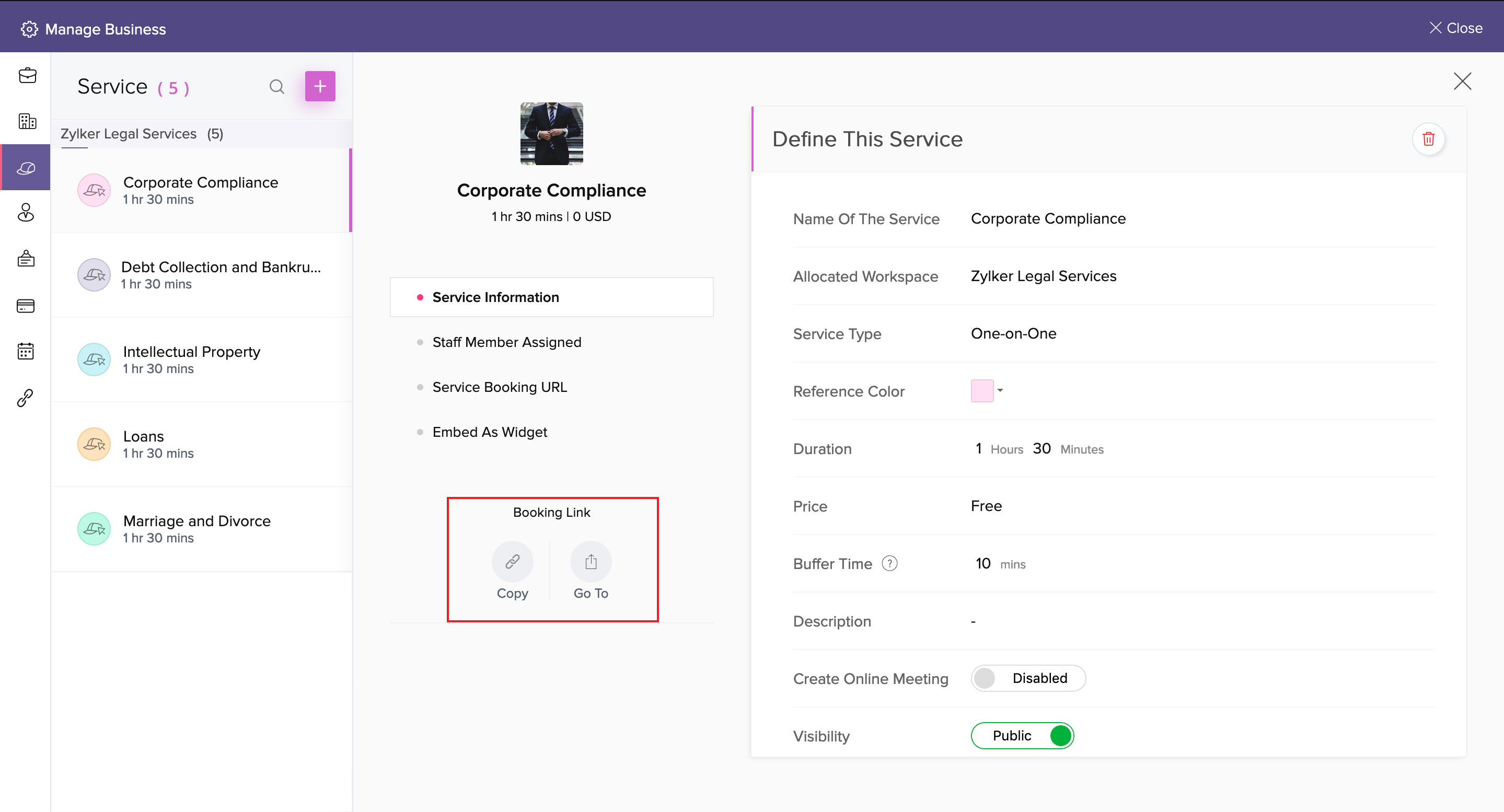Open the Reference Color dropdown arrow
The image size is (1504, 812).
[1000, 390]
